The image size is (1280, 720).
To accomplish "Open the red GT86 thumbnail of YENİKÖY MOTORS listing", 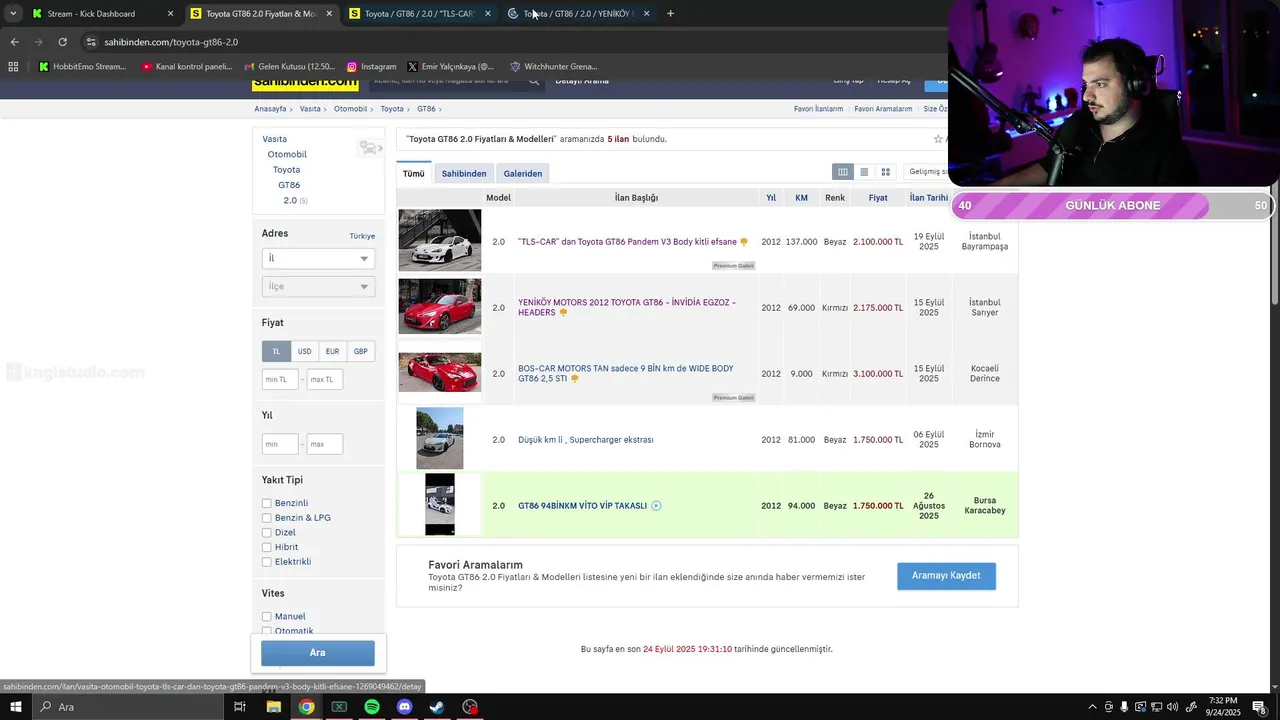I will [x=440, y=306].
